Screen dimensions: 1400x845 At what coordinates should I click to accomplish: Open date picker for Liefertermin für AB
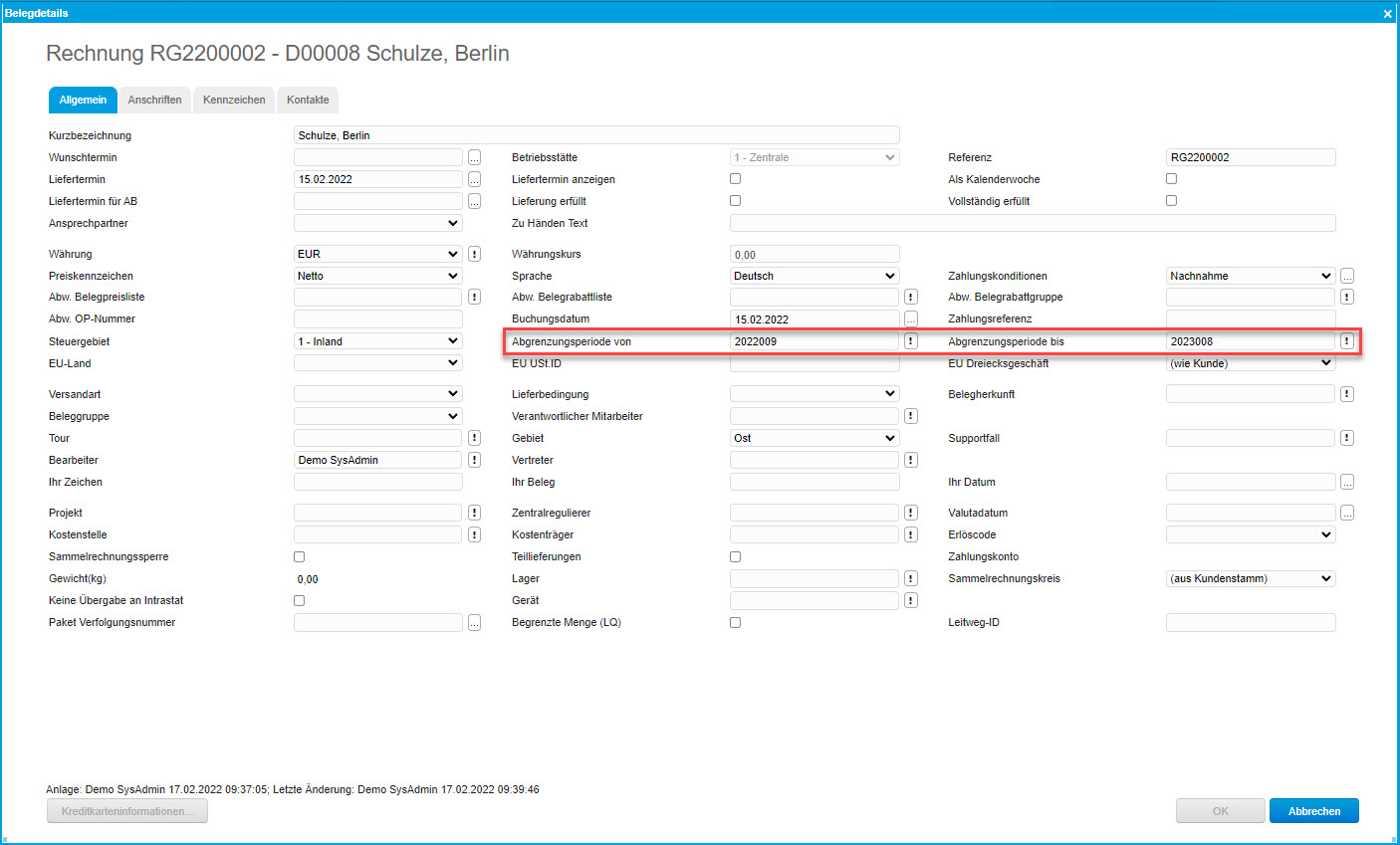474,201
